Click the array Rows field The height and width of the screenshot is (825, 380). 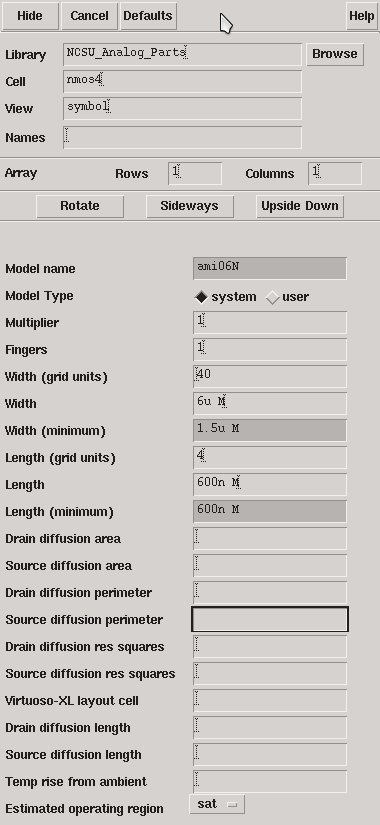pos(195,174)
